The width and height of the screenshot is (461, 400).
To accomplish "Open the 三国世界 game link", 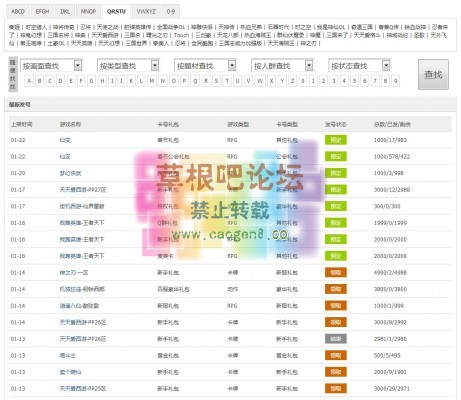I will (x=136, y=43).
